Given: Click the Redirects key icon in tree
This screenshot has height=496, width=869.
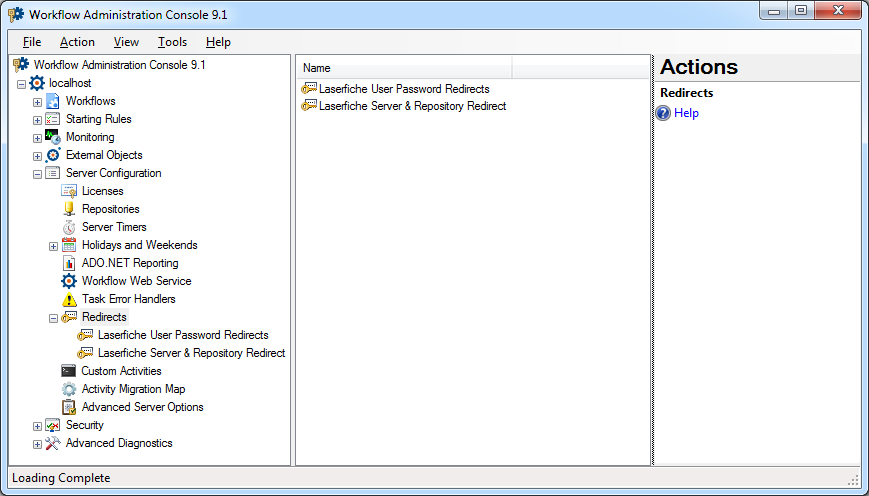Looking at the screenshot, I should (x=69, y=317).
